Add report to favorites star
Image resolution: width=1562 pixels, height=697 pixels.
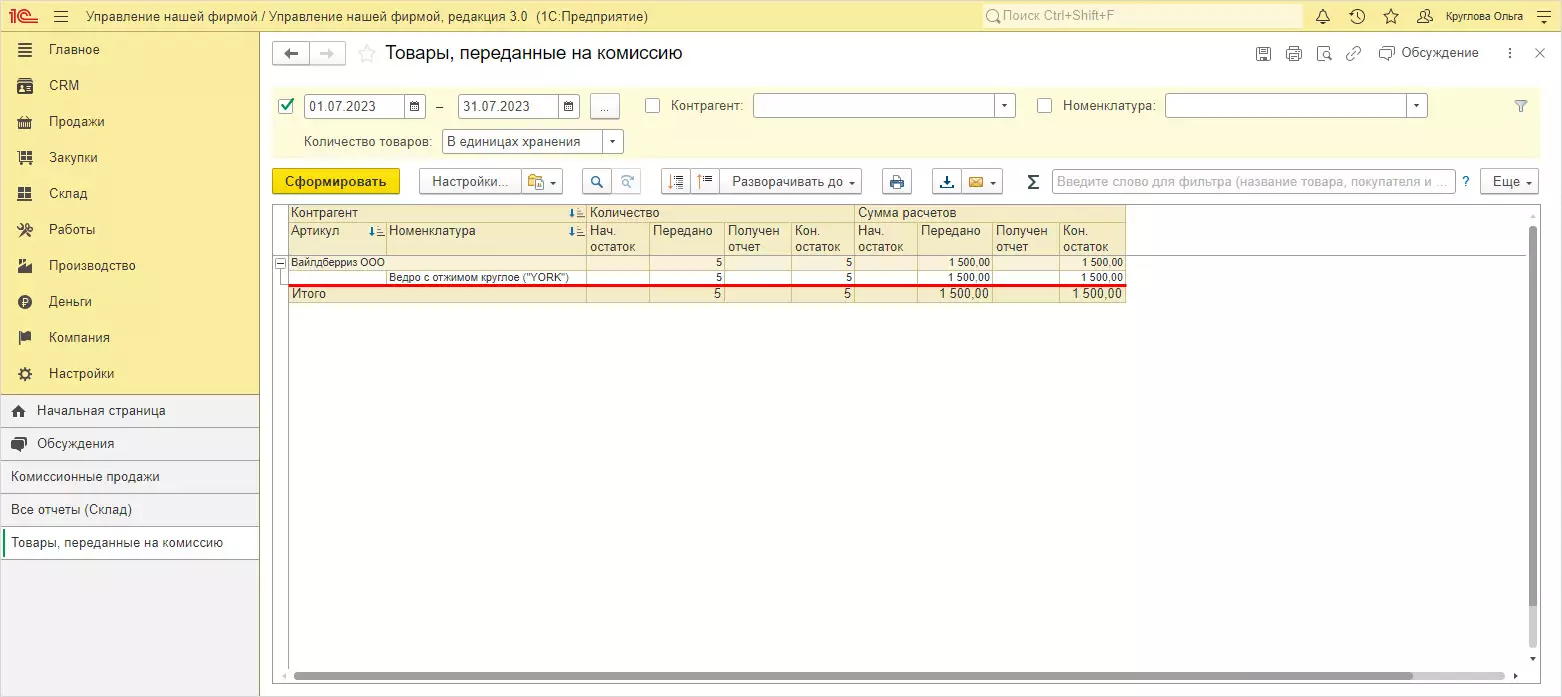click(x=367, y=54)
